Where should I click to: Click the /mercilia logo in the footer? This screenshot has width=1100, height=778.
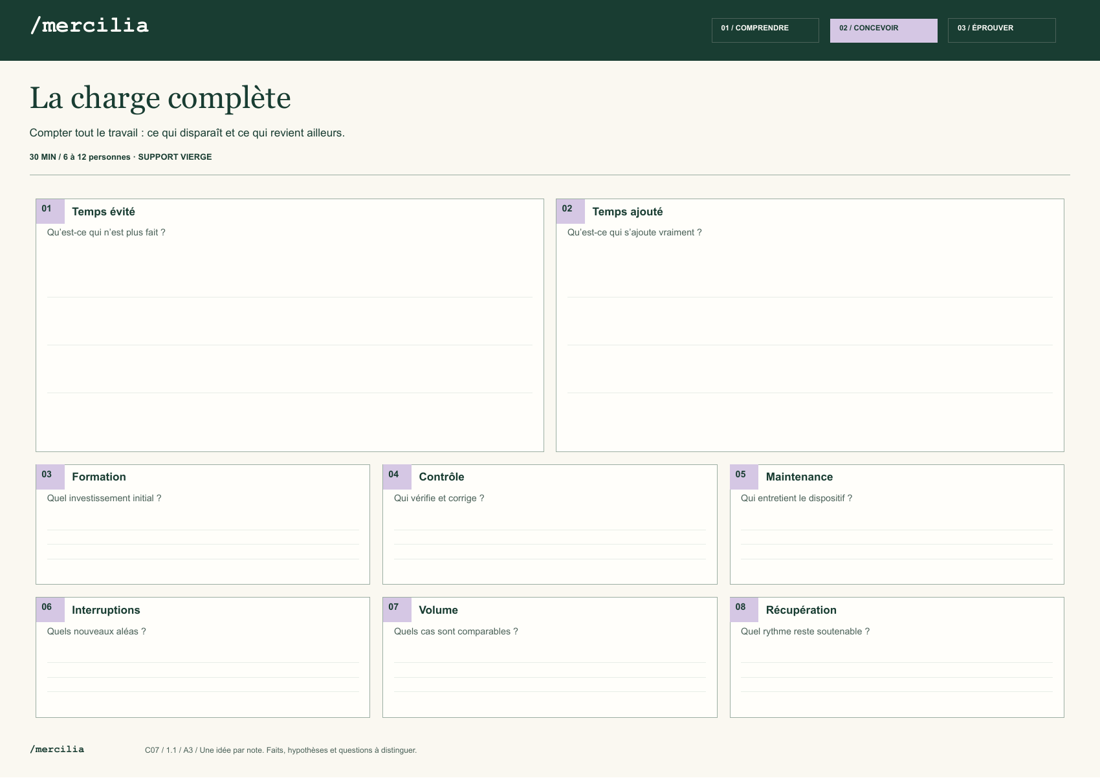[x=57, y=749]
